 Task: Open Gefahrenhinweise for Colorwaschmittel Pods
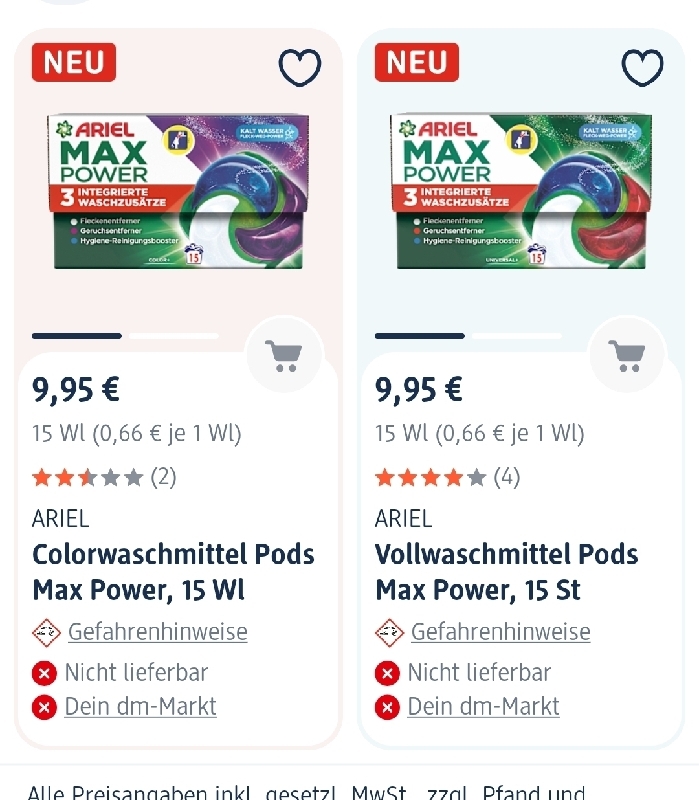[x=157, y=632]
